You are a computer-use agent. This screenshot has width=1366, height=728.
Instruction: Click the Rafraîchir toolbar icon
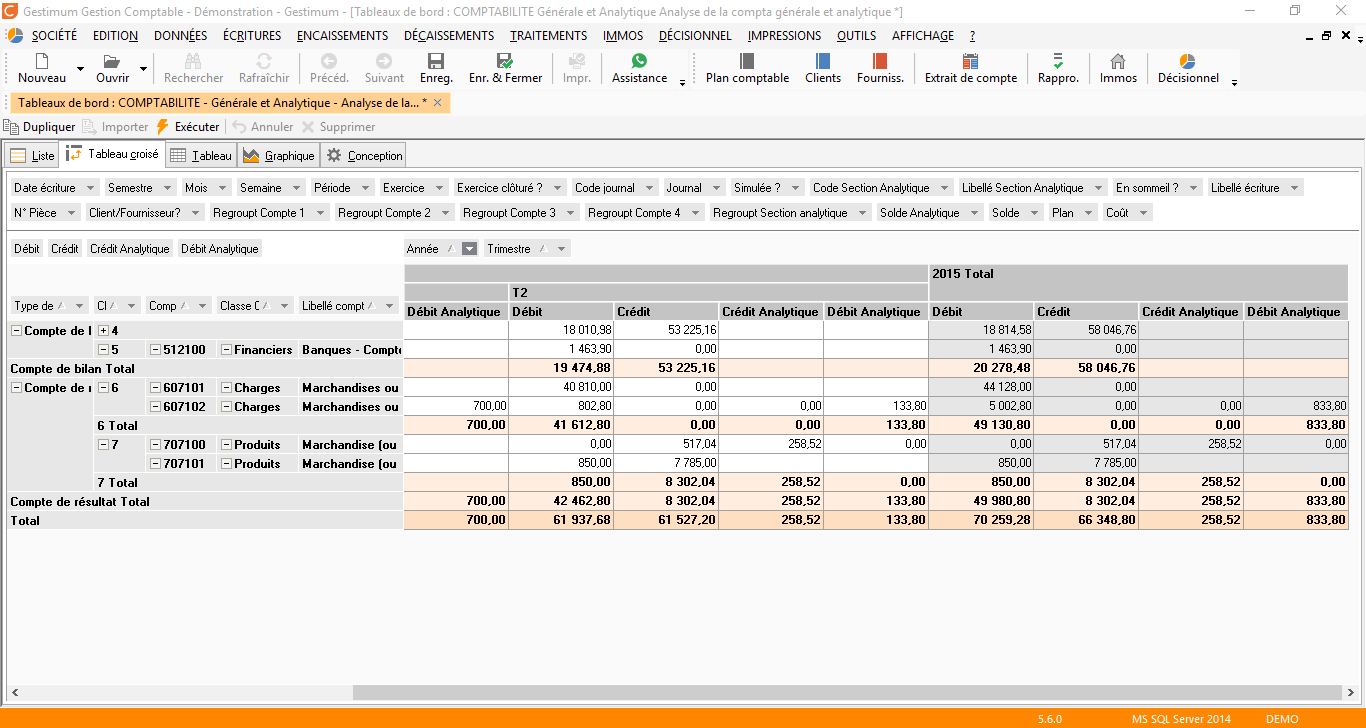tap(264, 61)
